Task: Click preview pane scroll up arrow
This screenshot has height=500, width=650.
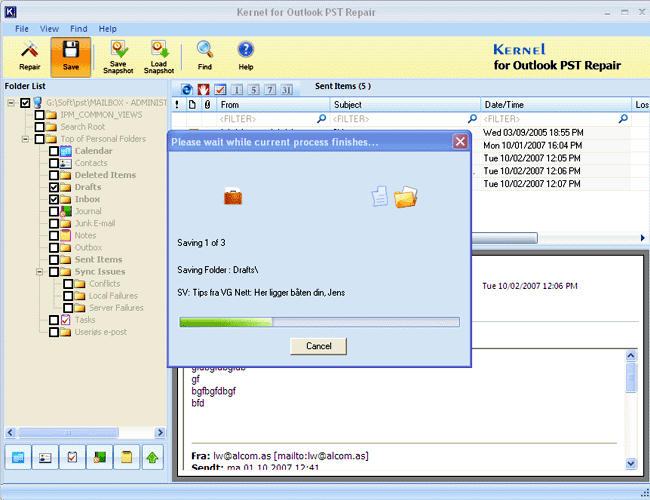Action: point(631,355)
